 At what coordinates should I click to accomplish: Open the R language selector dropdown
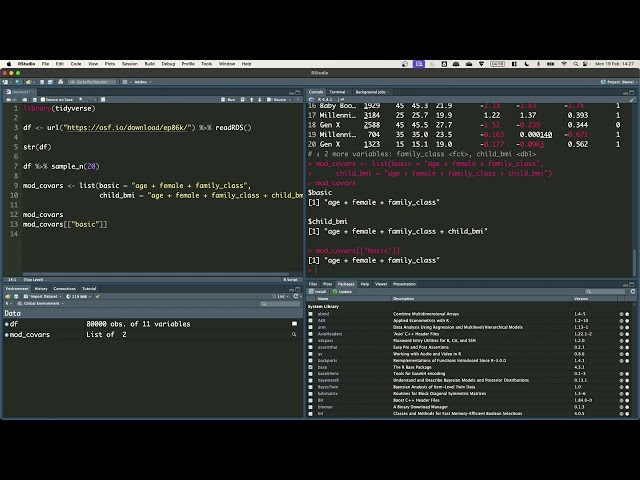pos(8,304)
